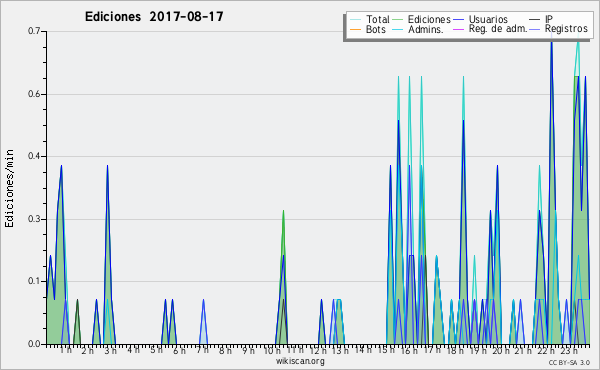
Task: Click the Ediciones legend label
Action: (429, 19)
